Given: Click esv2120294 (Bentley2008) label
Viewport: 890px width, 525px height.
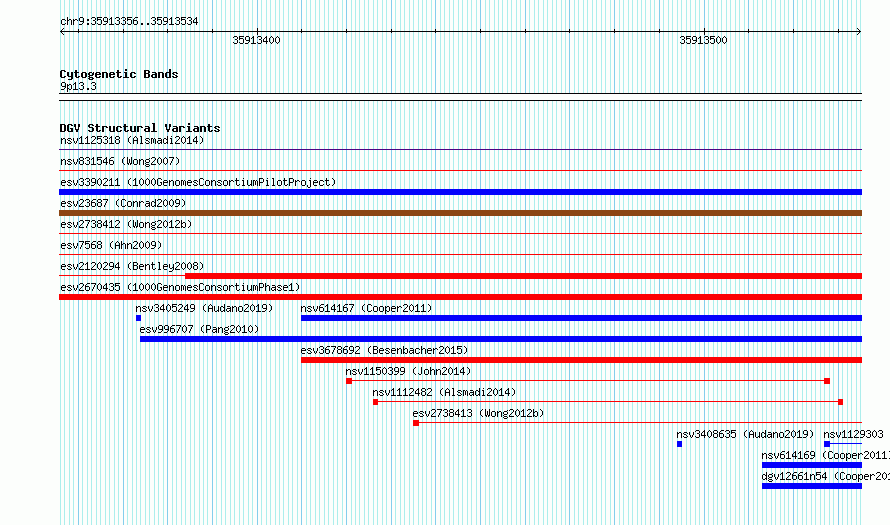Looking at the screenshot, I should (x=132, y=266).
